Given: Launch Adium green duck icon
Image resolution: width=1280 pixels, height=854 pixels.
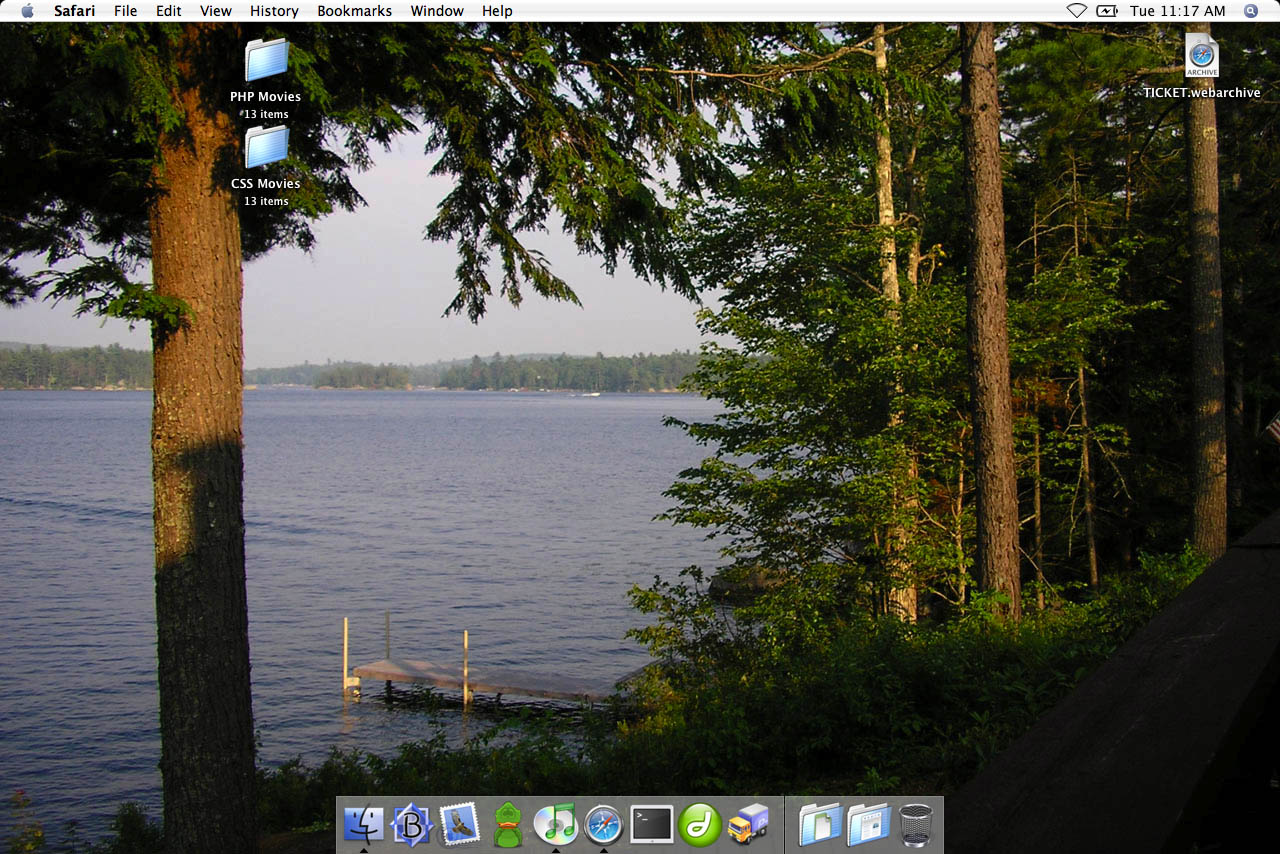Looking at the screenshot, I should (x=508, y=825).
